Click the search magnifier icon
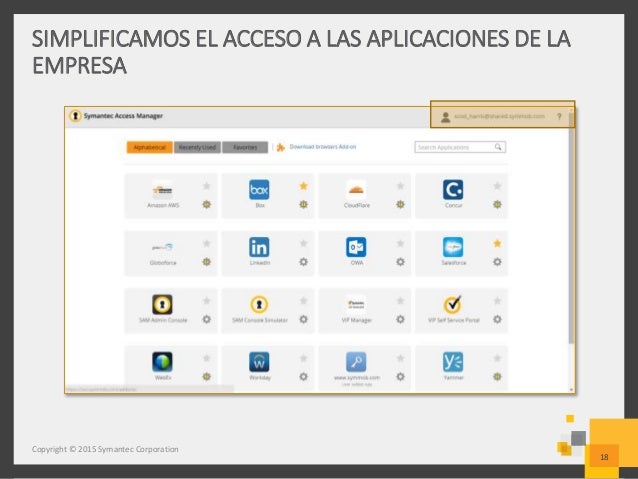The height and width of the screenshot is (479, 638). (498, 147)
